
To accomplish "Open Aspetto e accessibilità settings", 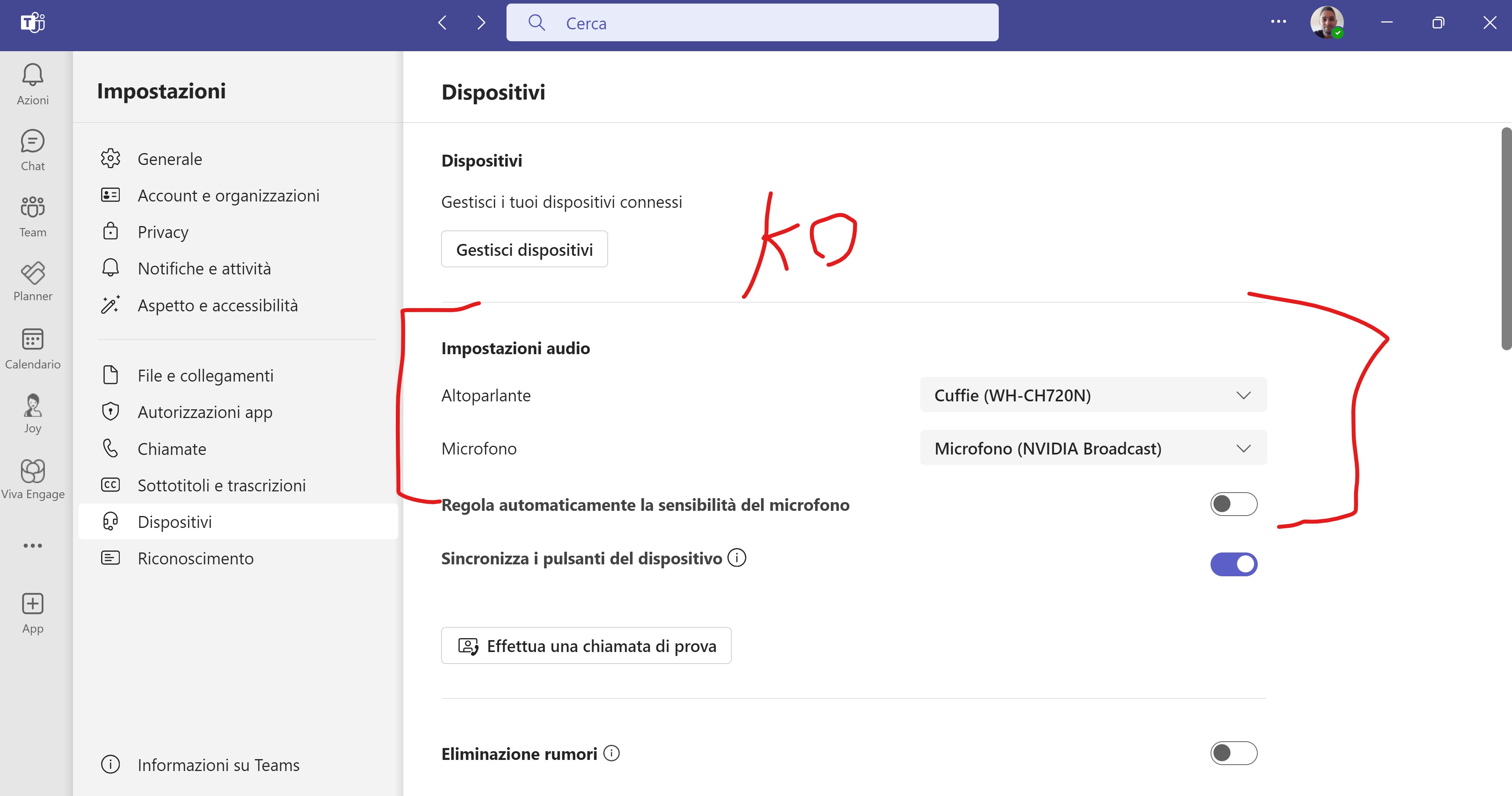I will 238,305.
